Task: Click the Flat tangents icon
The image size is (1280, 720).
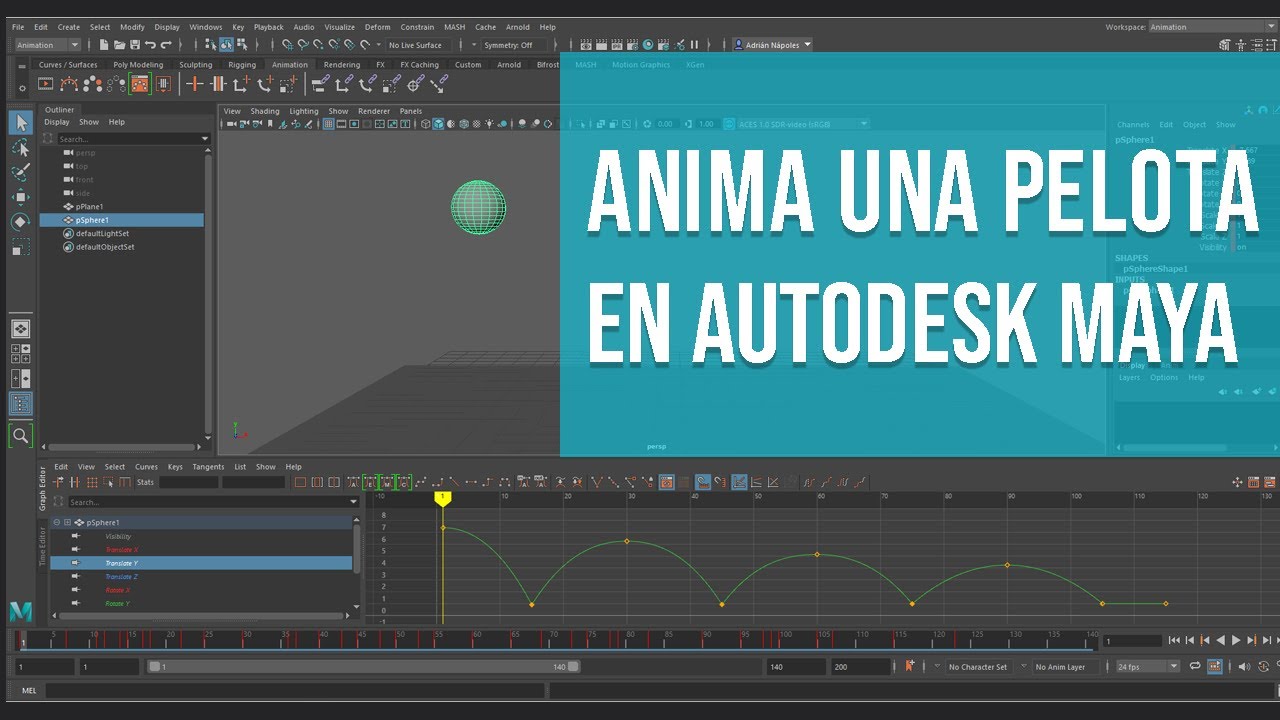Action: [x=471, y=482]
